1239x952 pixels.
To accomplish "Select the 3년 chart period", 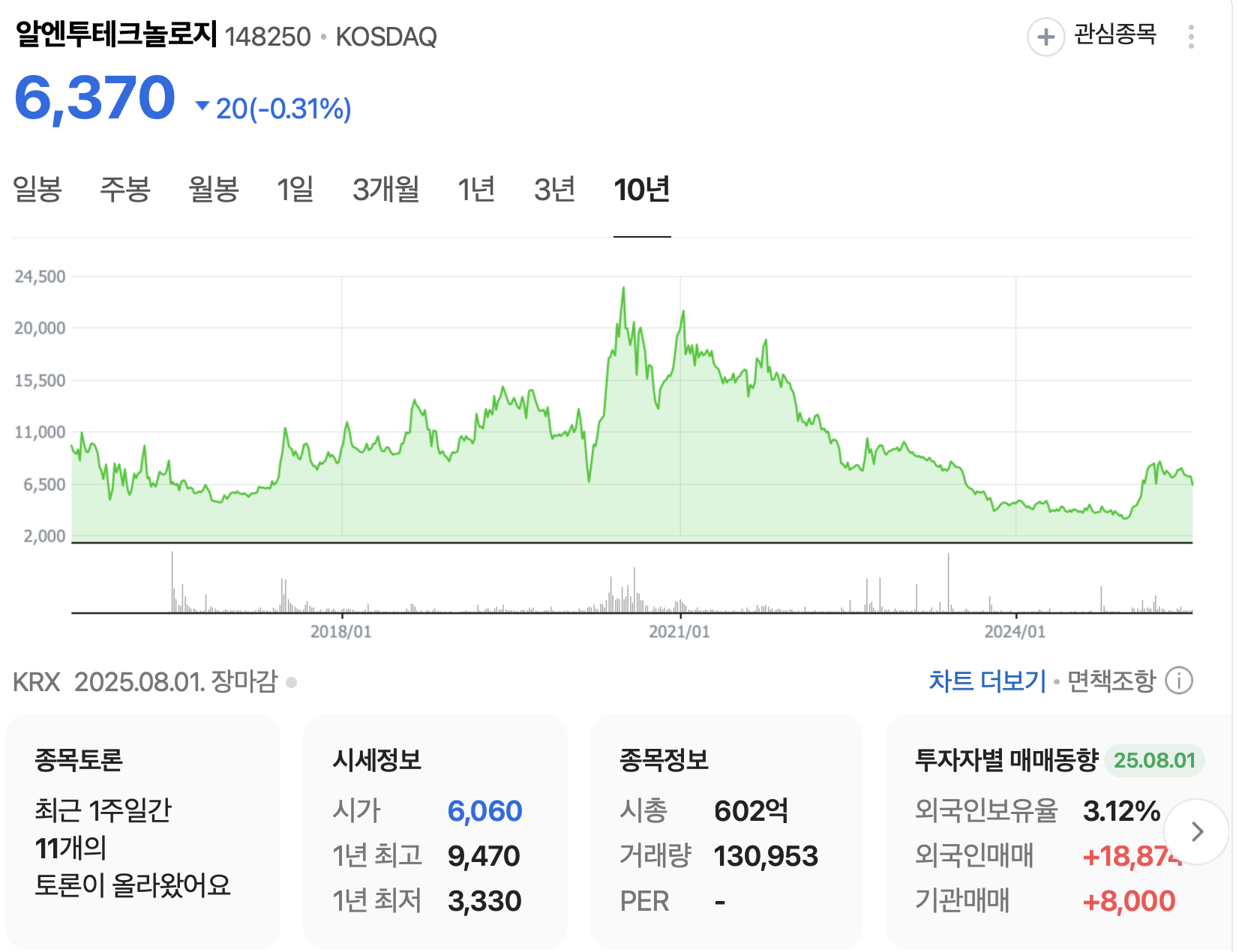I will coord(554,189).
